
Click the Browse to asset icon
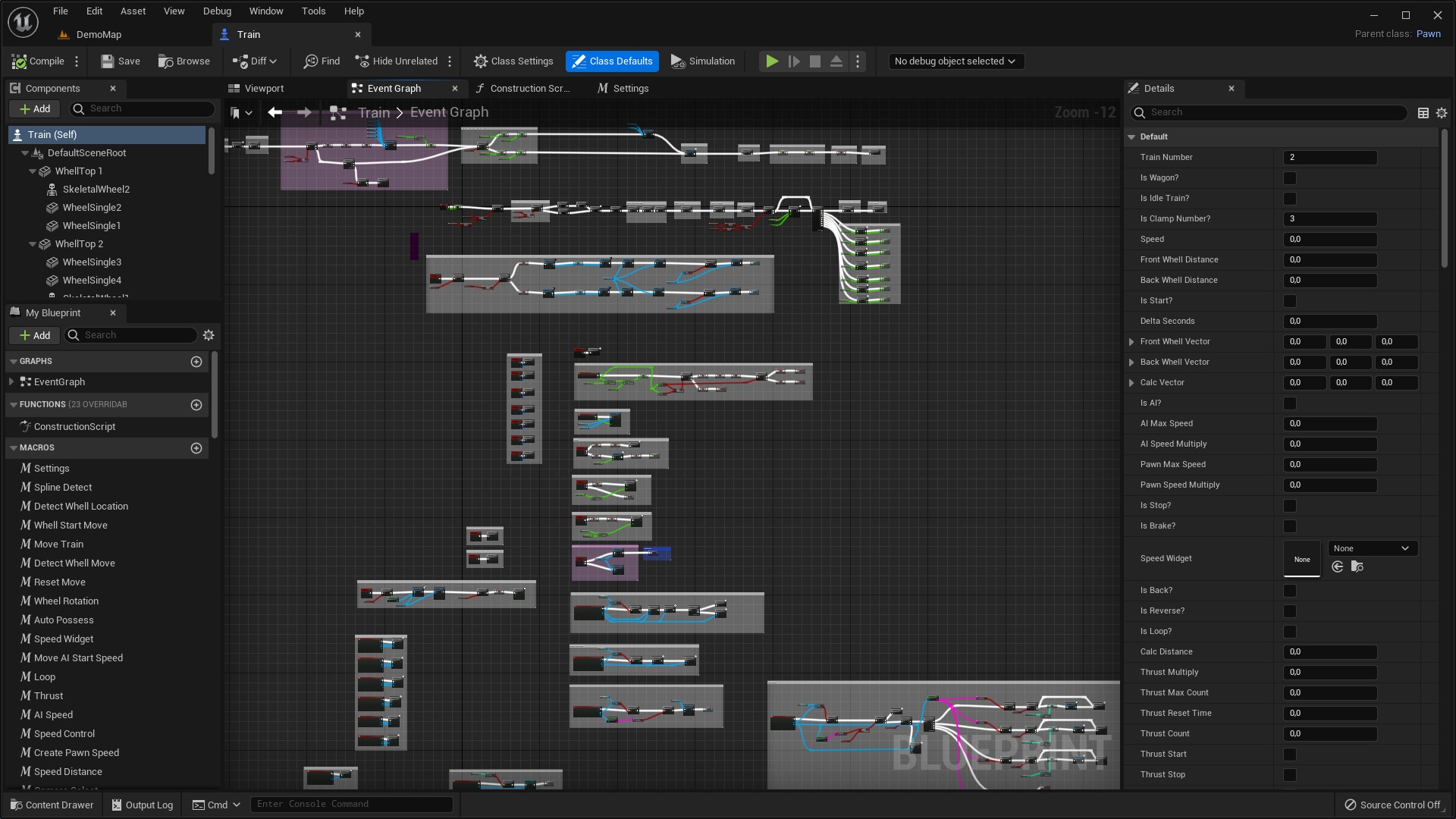165,61
